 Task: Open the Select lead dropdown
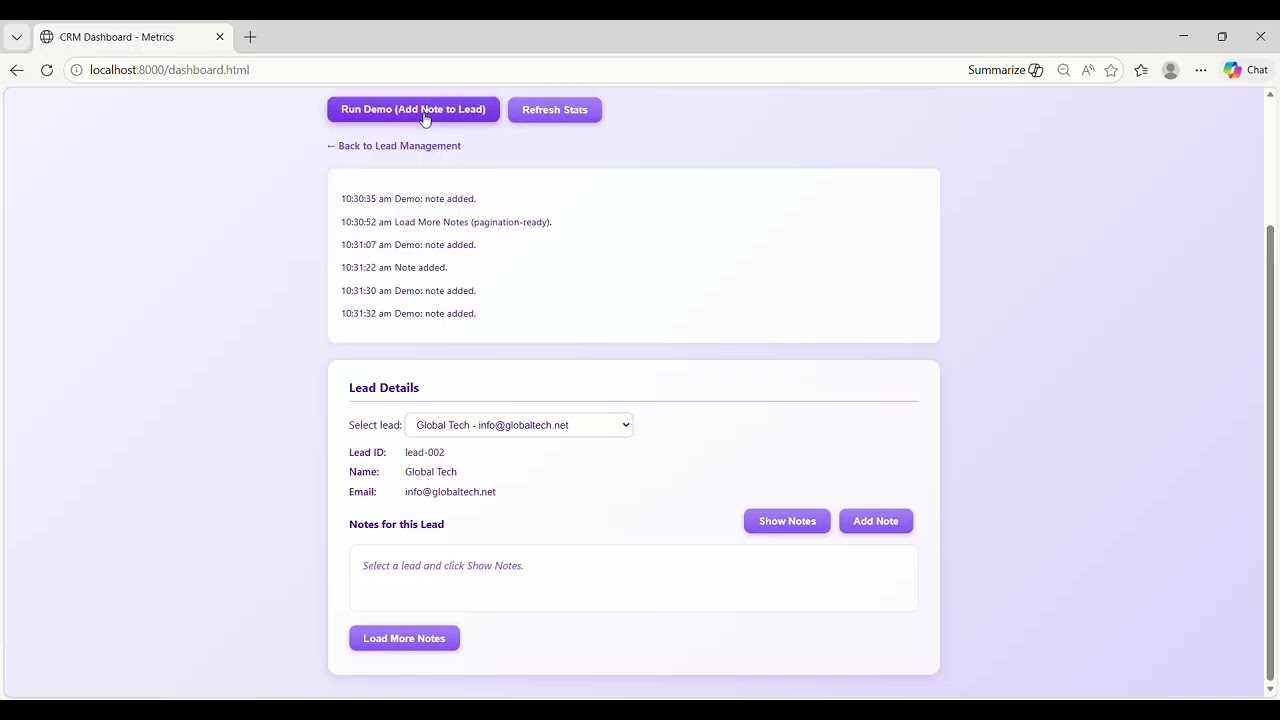click(x=519, y=425)
